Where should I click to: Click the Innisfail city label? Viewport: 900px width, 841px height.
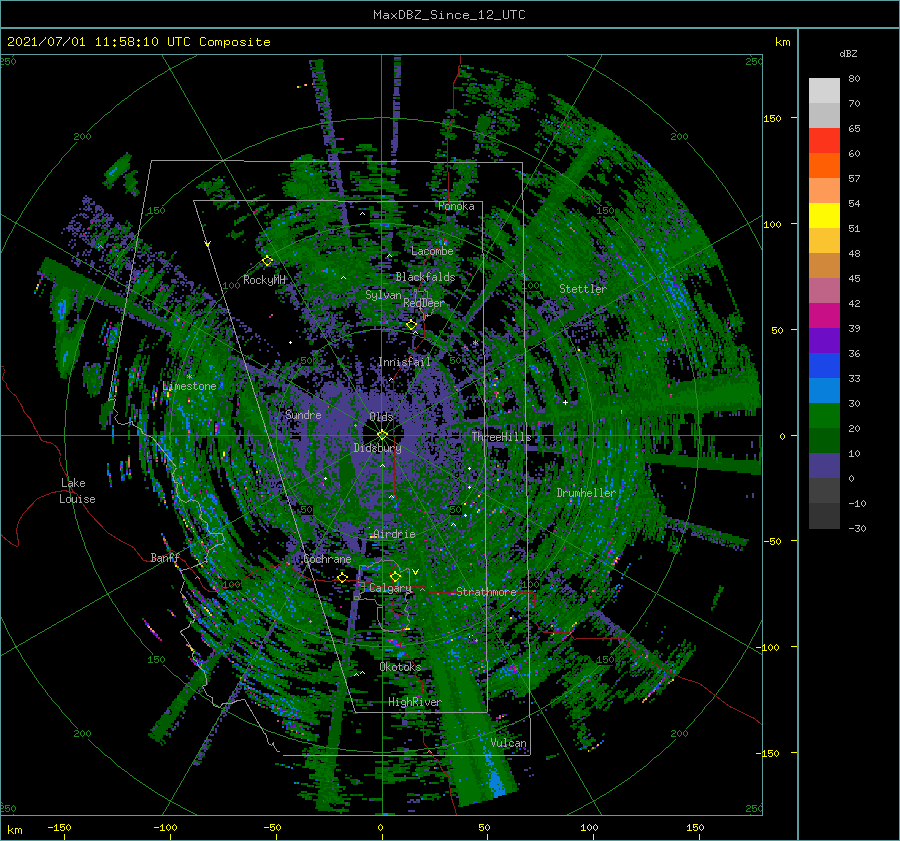coord(404,362)
